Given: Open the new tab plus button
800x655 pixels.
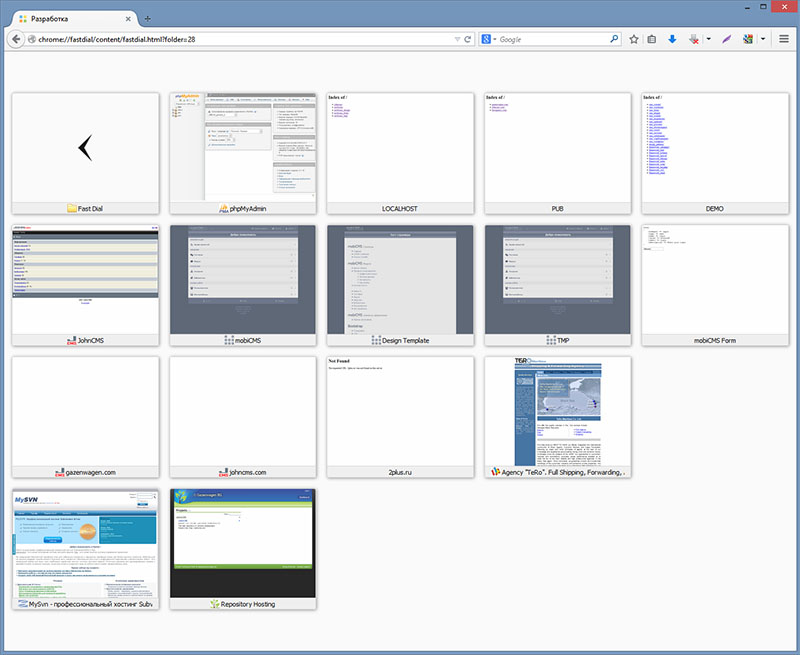Looking at the screenshot, I should click(148, 19).
